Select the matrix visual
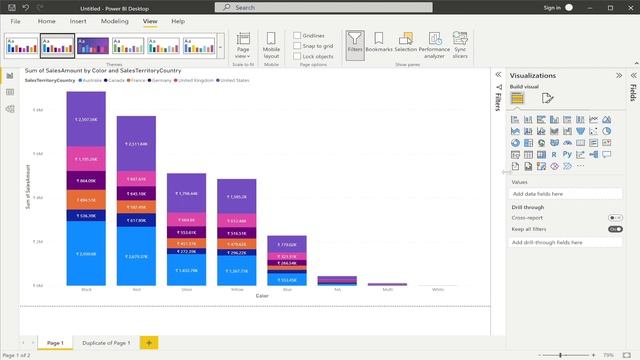 (541, 155)
